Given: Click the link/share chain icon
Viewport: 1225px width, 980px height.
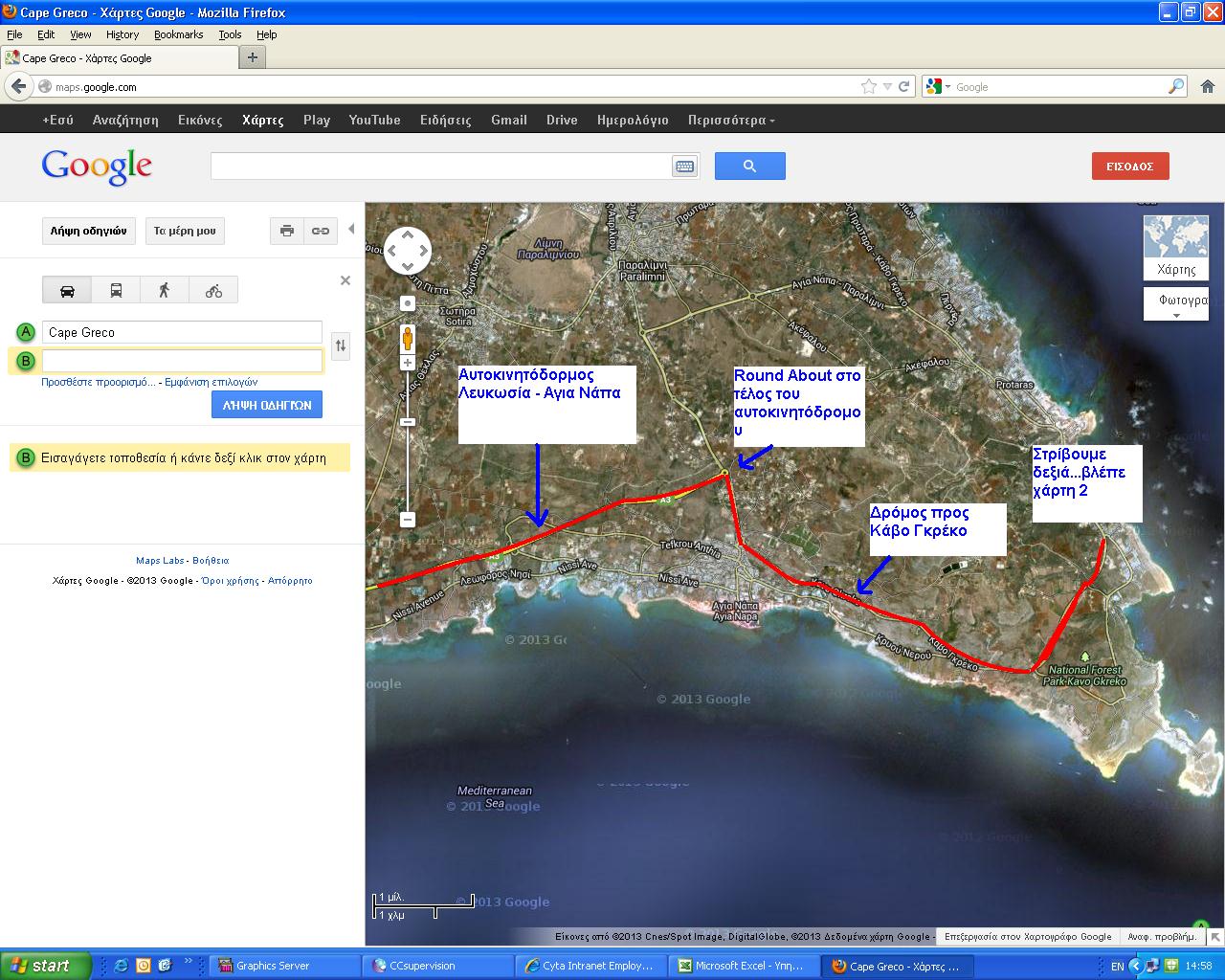Looking at the screenshot, I should pyautogui.click(x=321, y=231).
